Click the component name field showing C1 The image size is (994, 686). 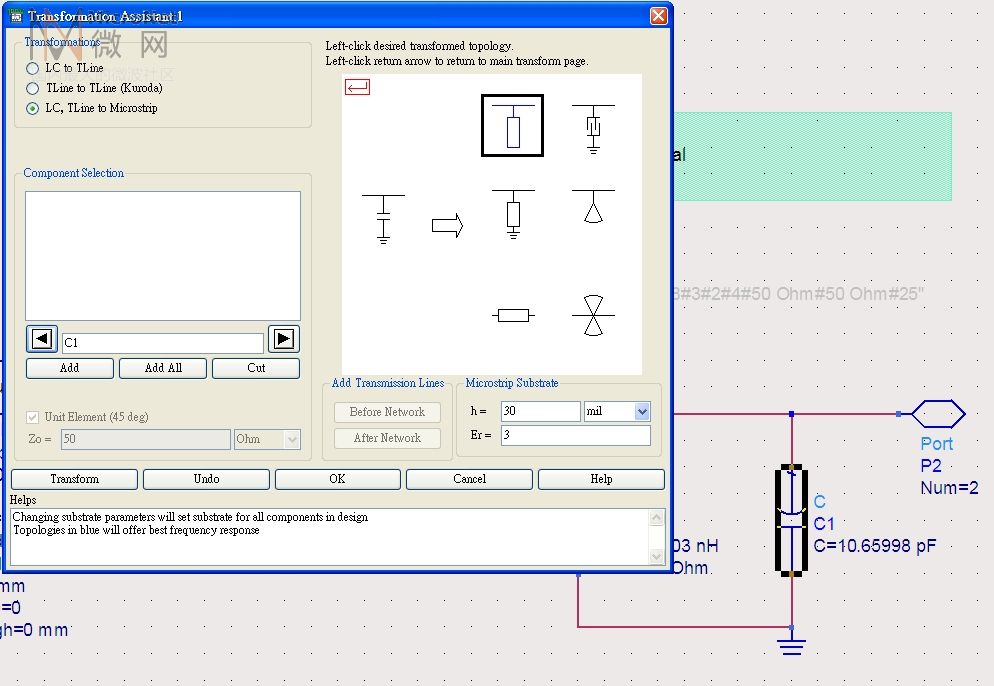(163, 343)
